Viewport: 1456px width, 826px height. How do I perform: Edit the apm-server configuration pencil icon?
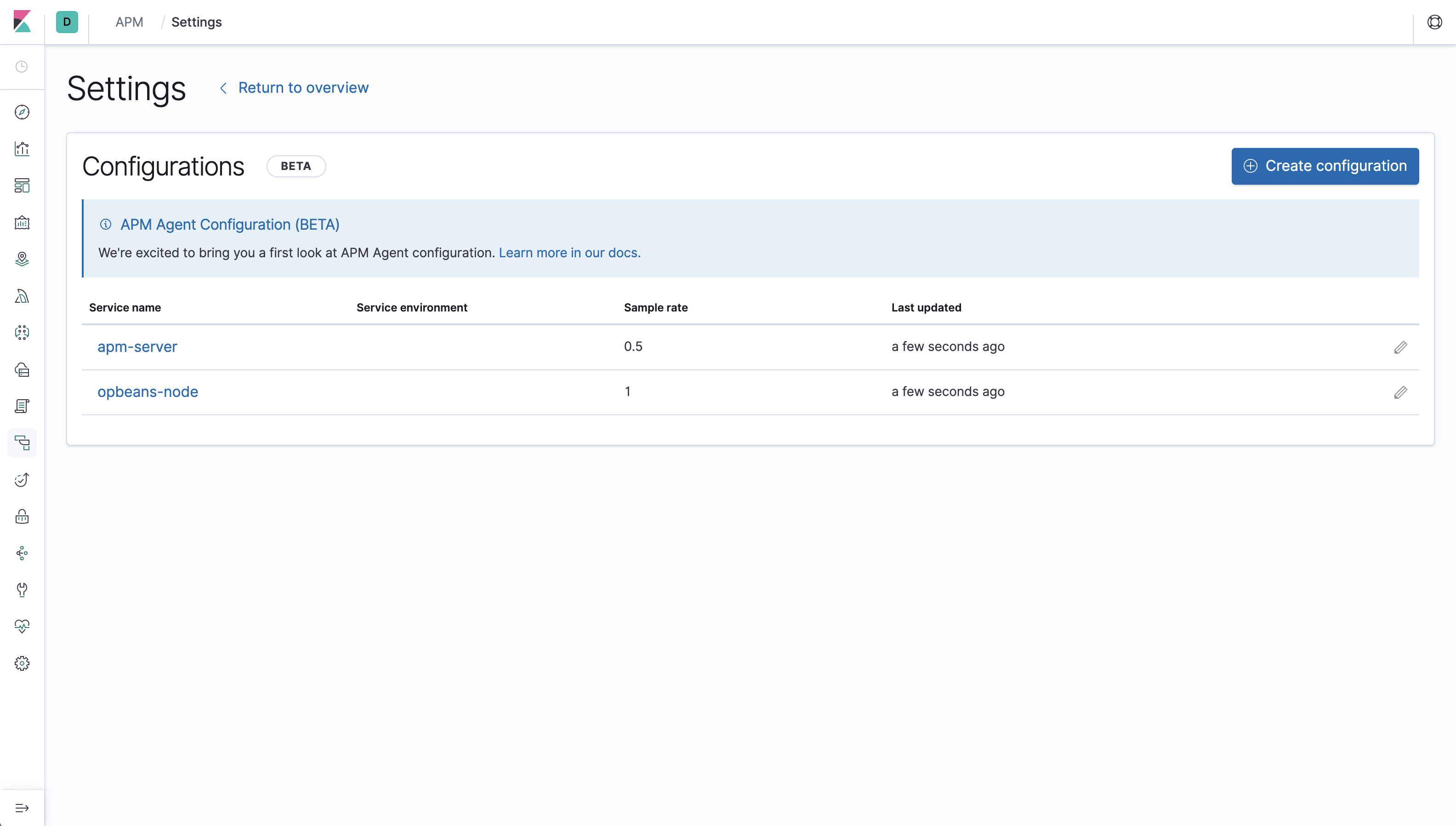click(x=1400, y=347)
